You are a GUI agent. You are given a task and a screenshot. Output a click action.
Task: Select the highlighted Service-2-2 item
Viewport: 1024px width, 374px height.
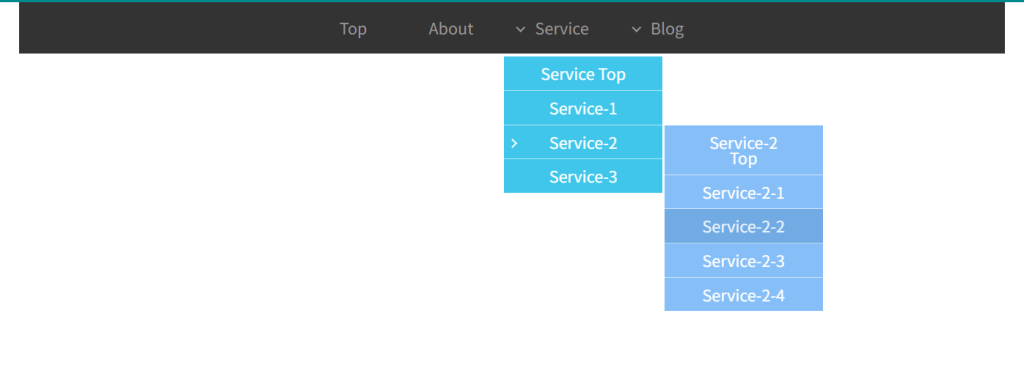pos(744,226)
